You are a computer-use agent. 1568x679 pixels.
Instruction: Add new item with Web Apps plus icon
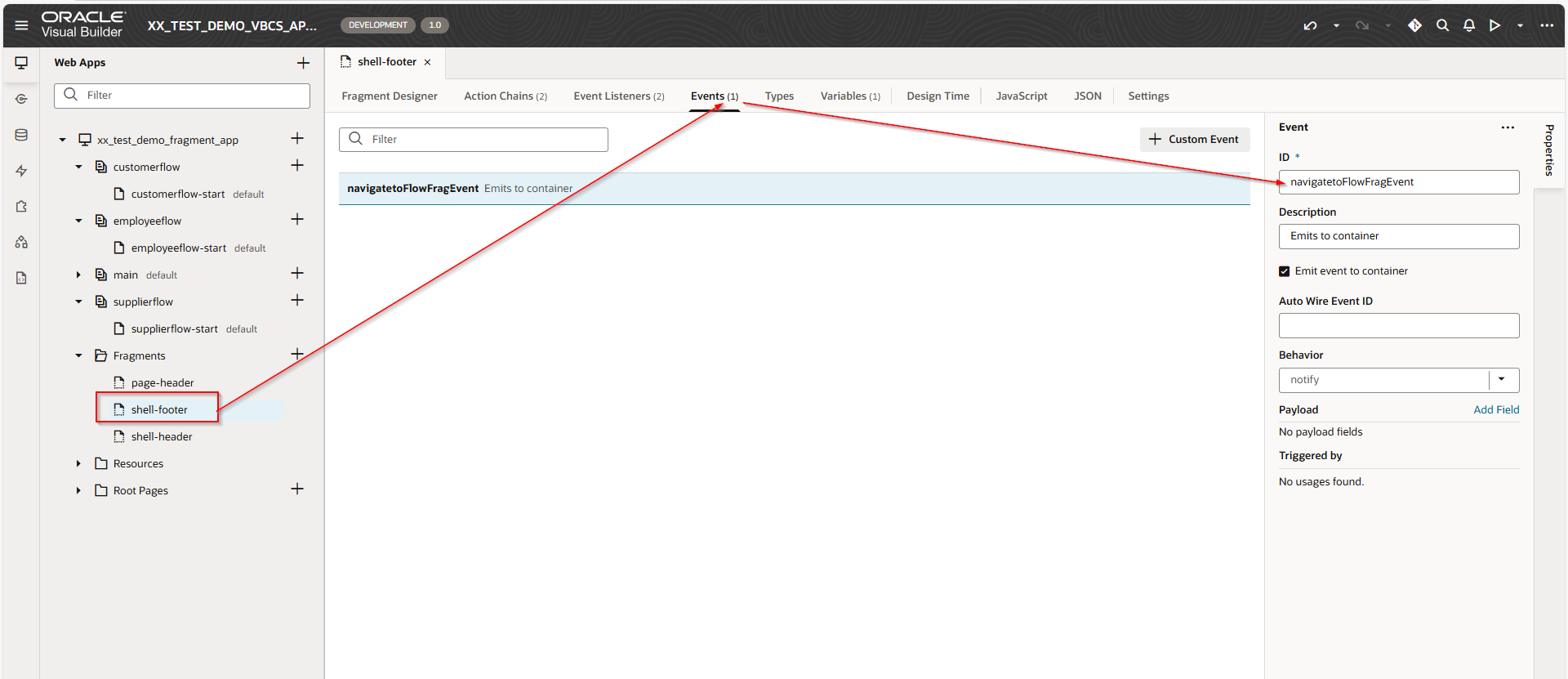click(303, 63)
